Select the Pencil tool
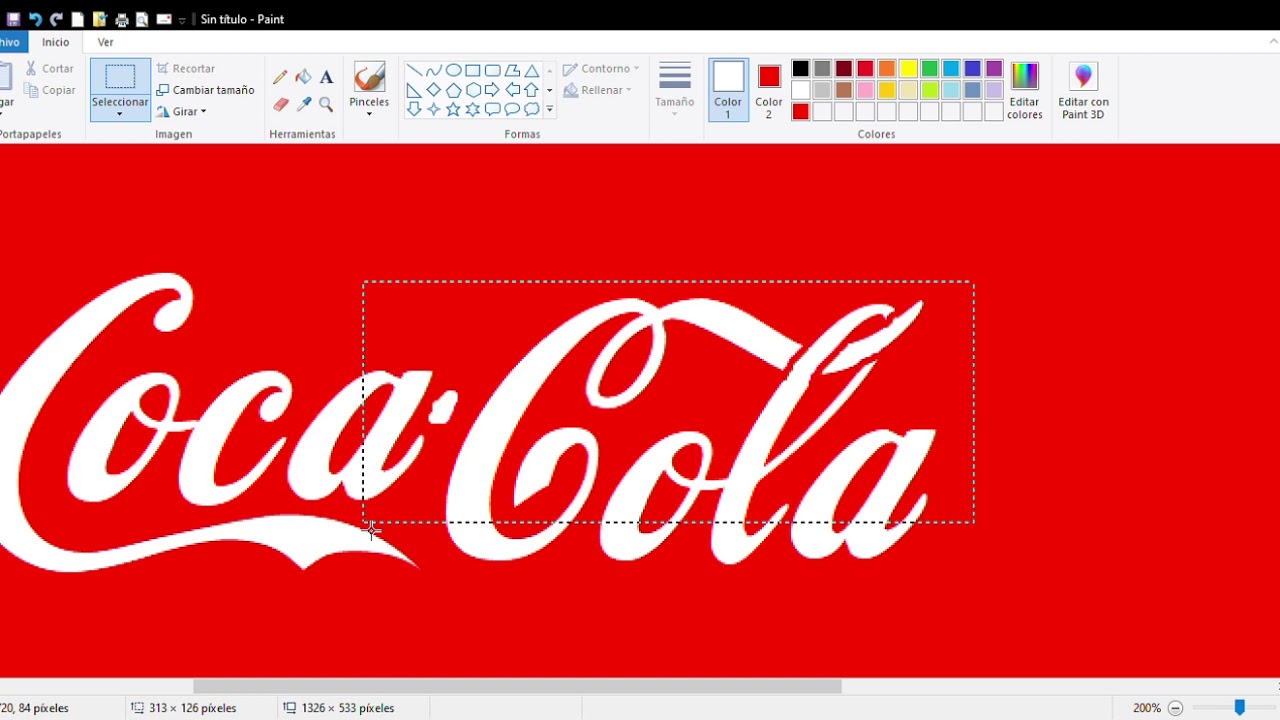 click(x=280, y=77)
